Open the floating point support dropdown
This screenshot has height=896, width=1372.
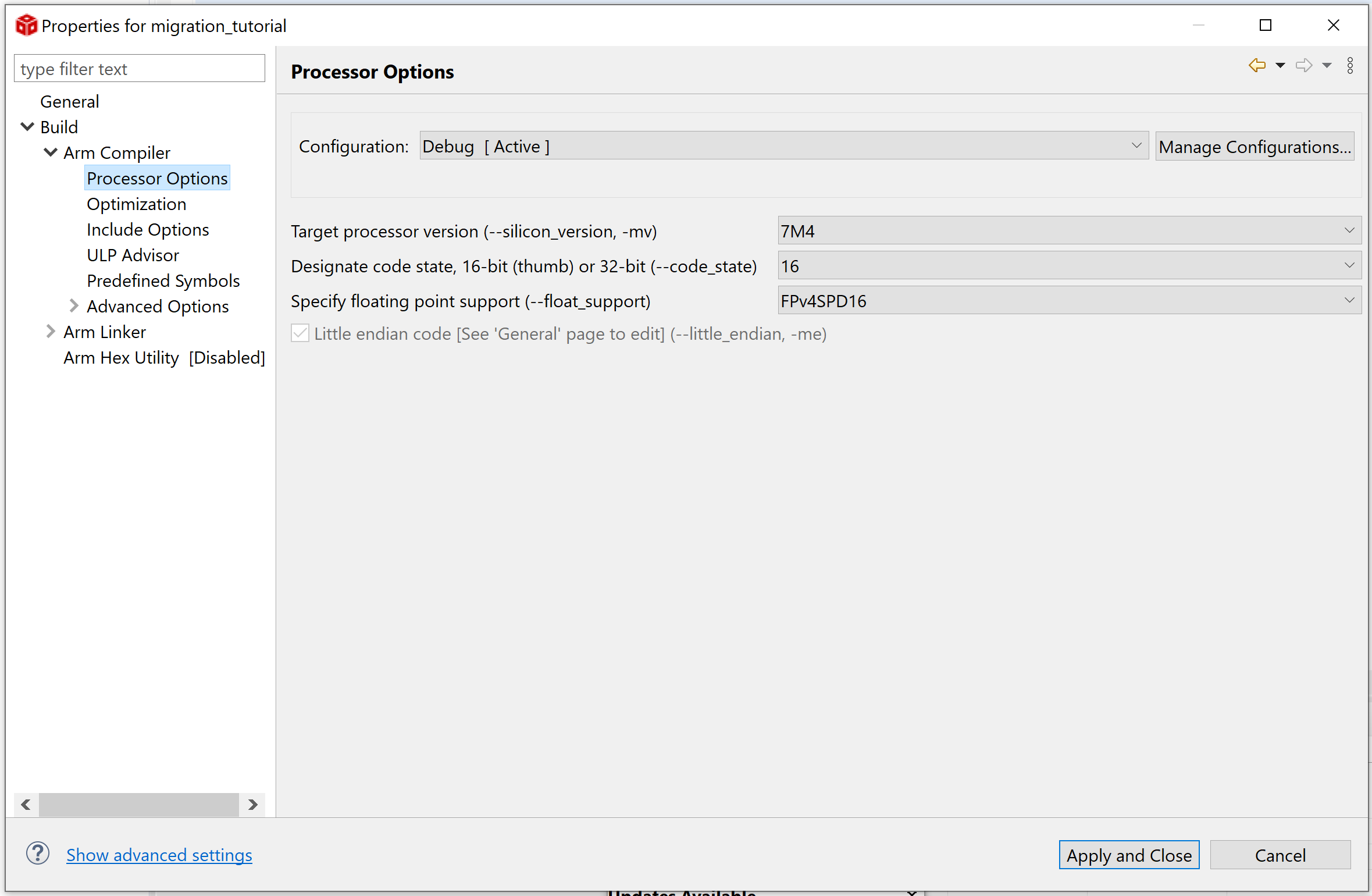1068,301
